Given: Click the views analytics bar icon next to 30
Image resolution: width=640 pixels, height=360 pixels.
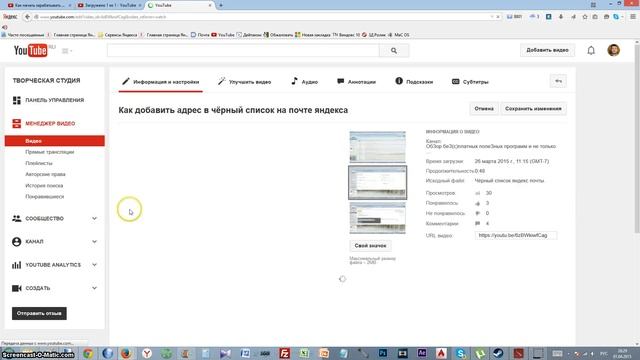Looking at the screenshot, I should click(478, 193).
